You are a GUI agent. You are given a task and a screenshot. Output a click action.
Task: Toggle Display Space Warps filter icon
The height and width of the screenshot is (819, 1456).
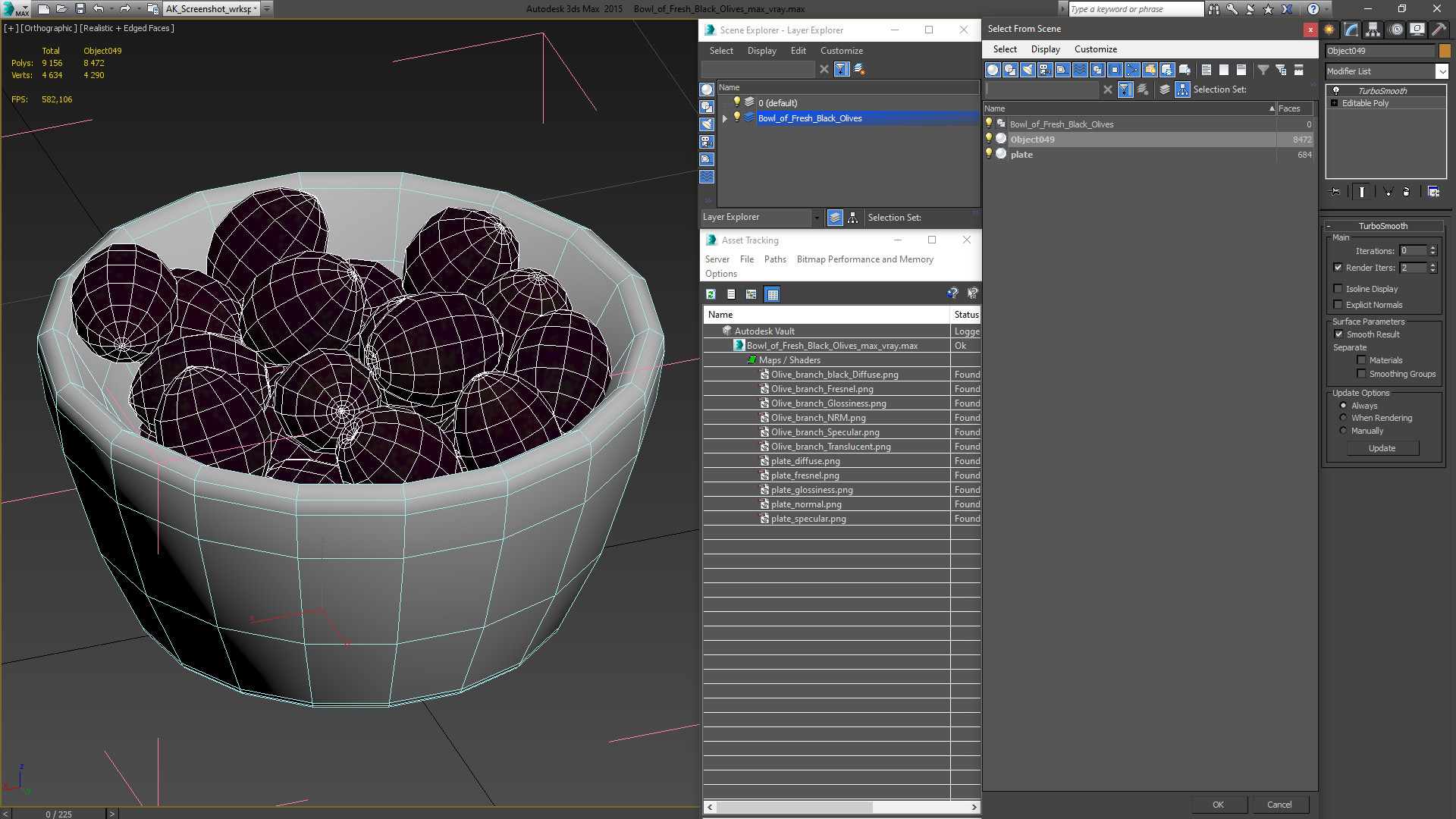click(1080, 70)
